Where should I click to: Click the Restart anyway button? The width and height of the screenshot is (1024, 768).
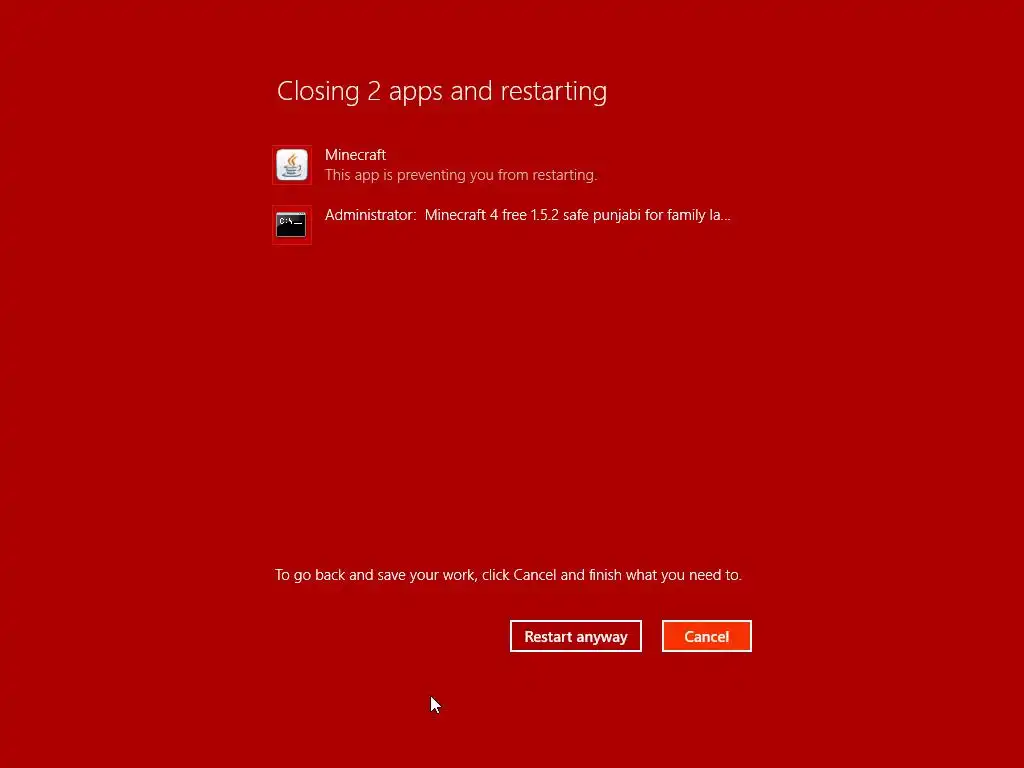click(x=575, y=636)
